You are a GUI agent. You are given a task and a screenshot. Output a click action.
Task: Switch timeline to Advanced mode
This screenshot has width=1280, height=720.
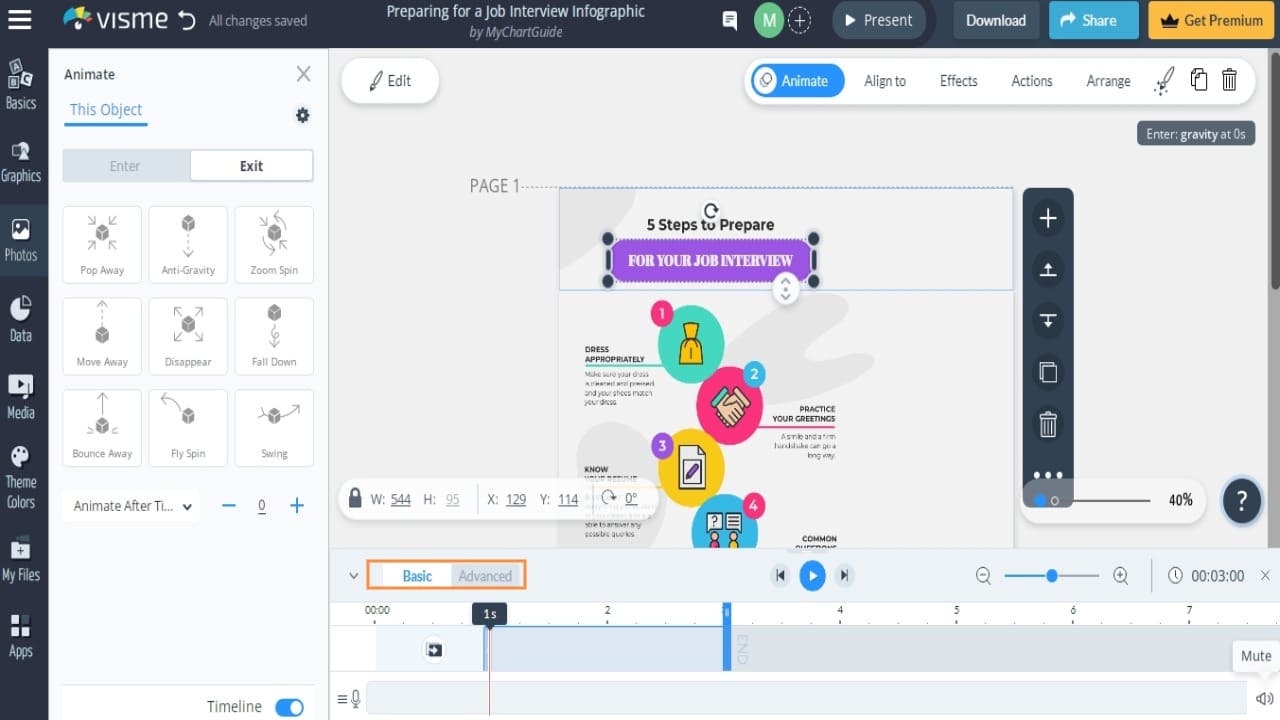(x=485, y=576)
